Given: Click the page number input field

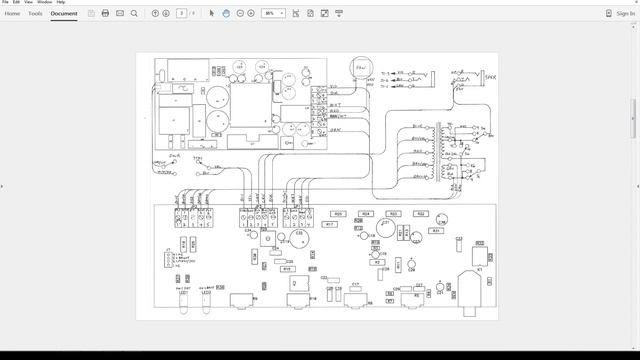Looking at the screenshot, I should click(182, 13).
